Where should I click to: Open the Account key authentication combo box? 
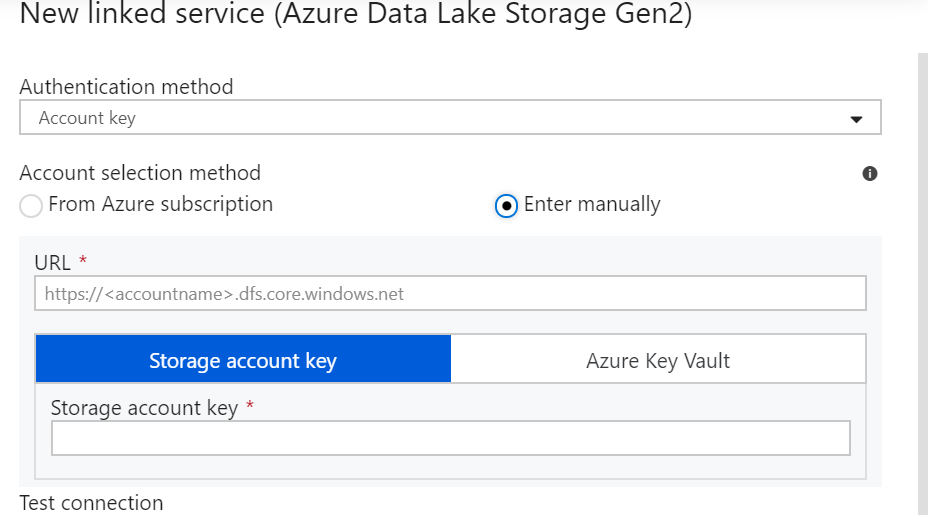(450, 117)
